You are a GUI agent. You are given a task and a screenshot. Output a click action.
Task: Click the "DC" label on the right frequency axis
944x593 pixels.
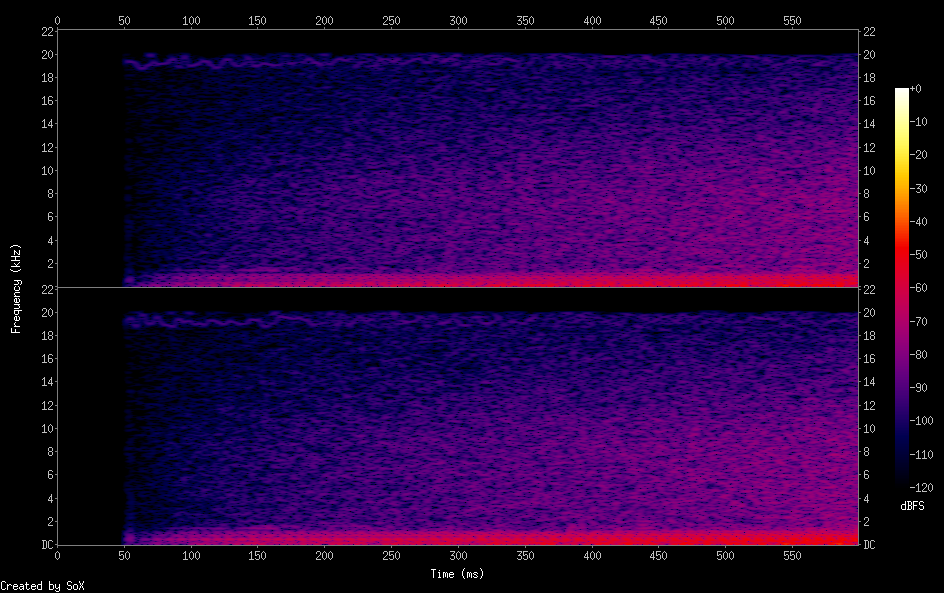(x=869, y=545)
